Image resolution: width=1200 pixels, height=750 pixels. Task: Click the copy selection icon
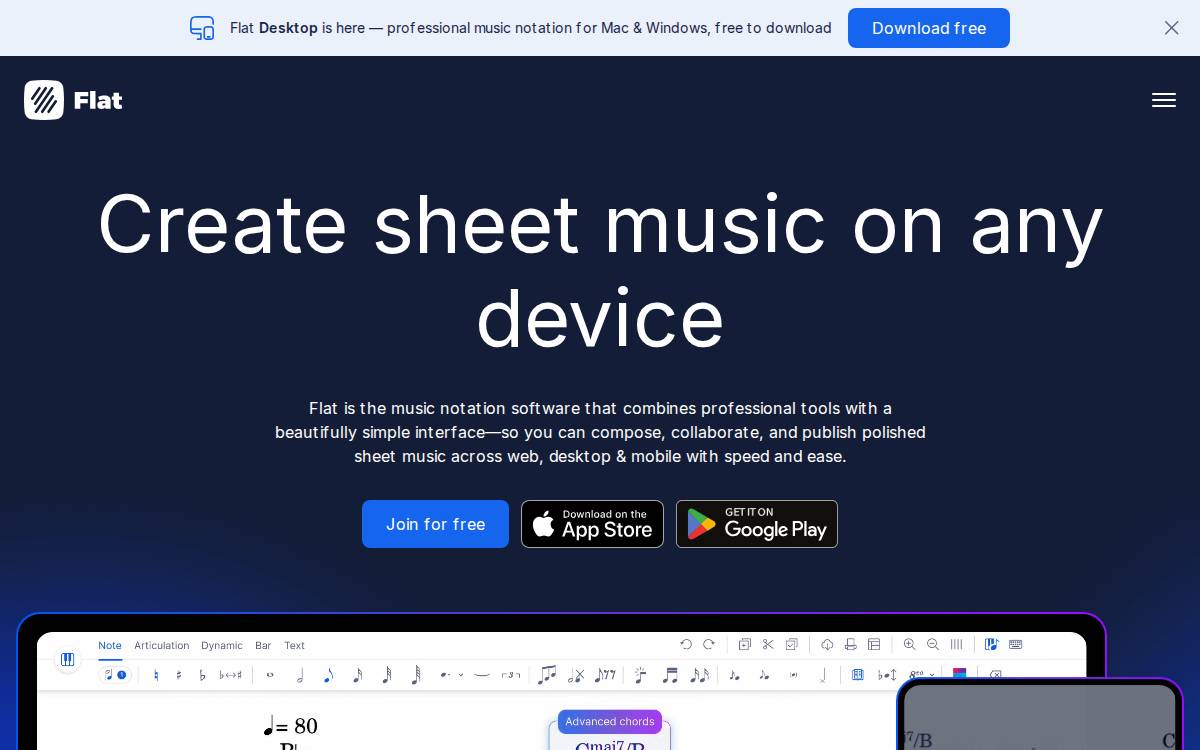[745, 645]
